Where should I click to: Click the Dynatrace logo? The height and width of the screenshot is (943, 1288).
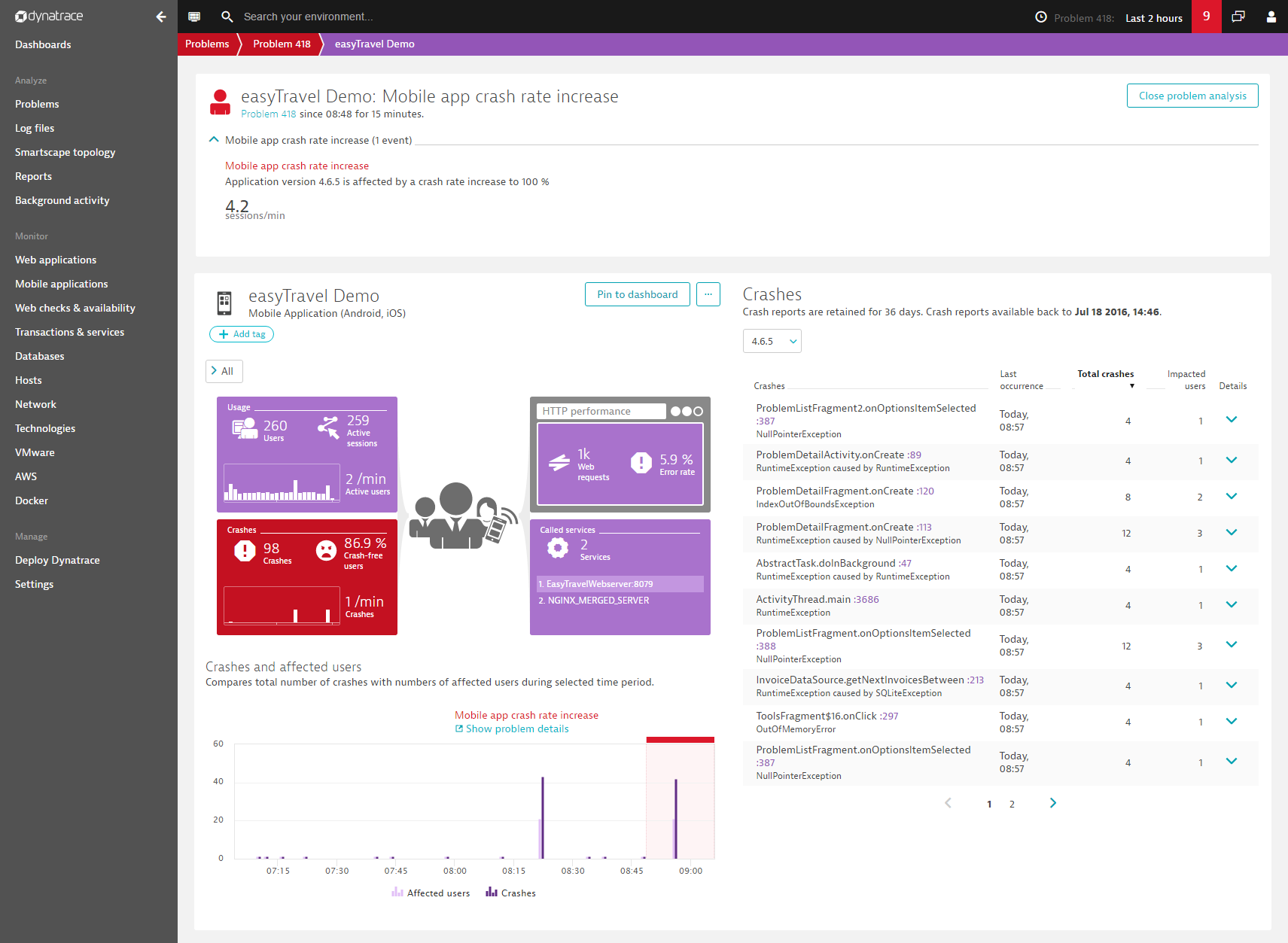point(49,17)
